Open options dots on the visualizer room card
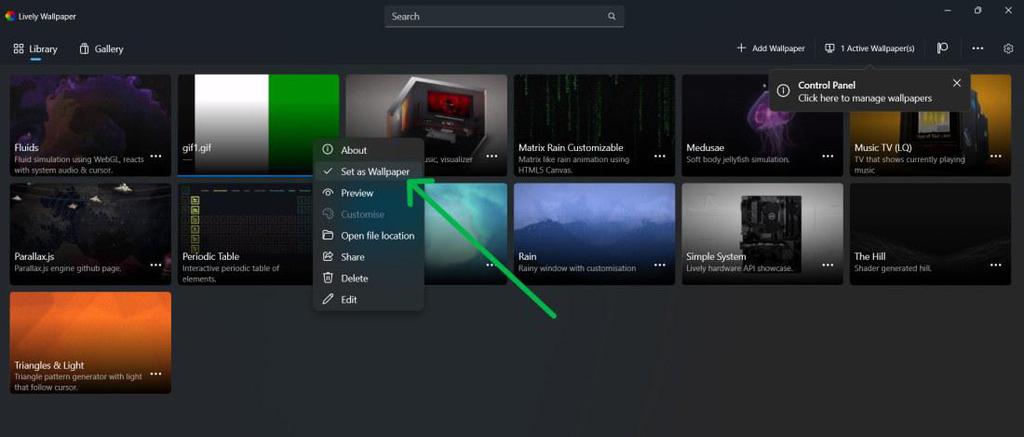The image size is (1024, 437). [492, 156]
